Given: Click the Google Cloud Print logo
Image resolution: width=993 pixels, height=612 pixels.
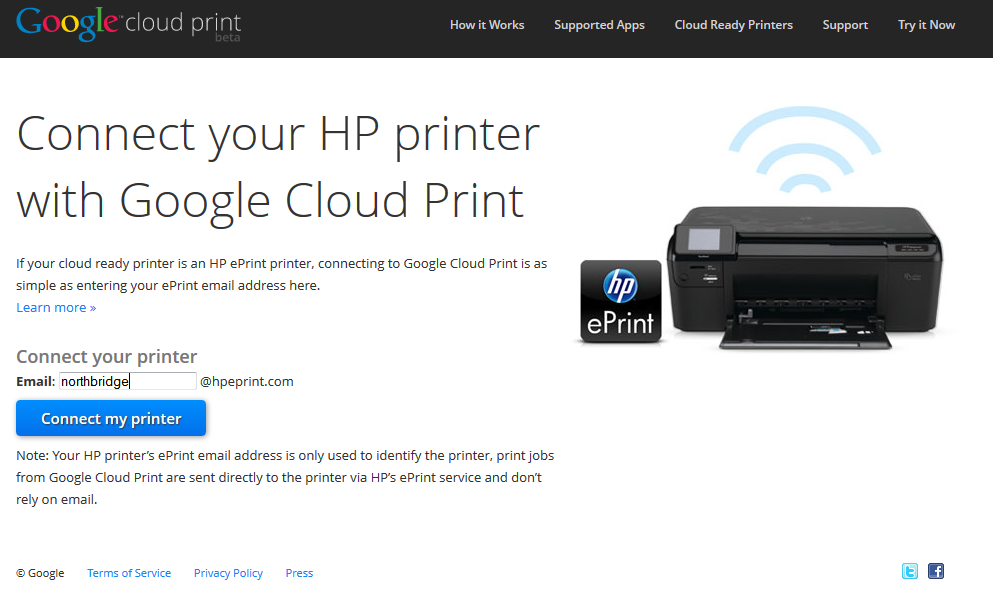Looking at the screenshot, I should coord(129,25).
